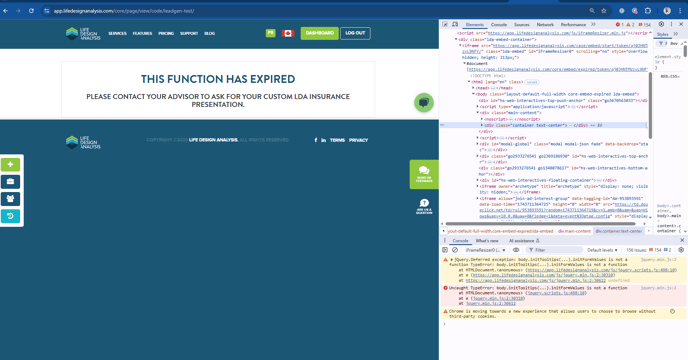
Task: Open the green chat bubble widget
Action: (x=424, y=102)
